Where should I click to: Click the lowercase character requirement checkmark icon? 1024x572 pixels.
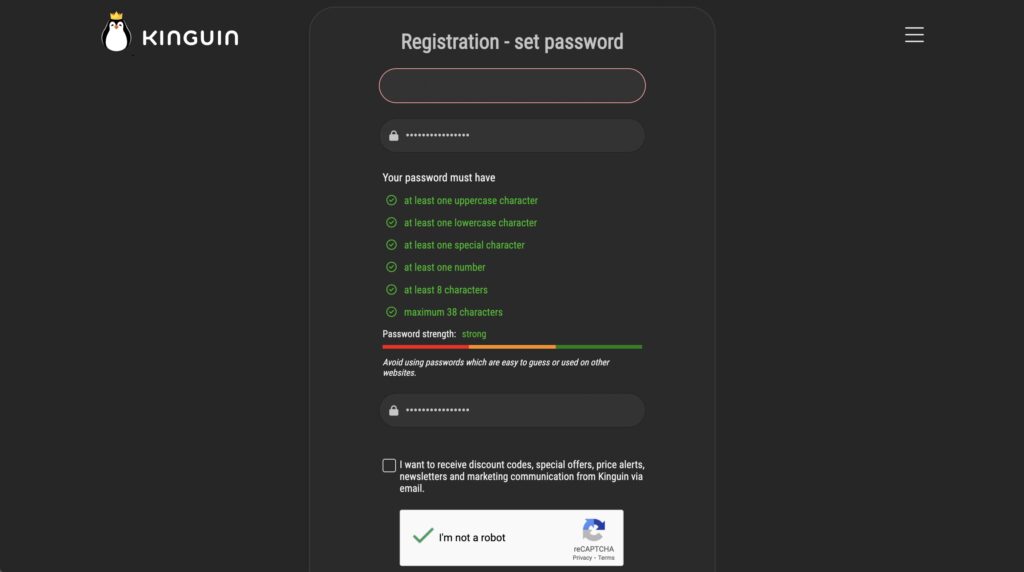click(x=392, y=223)
